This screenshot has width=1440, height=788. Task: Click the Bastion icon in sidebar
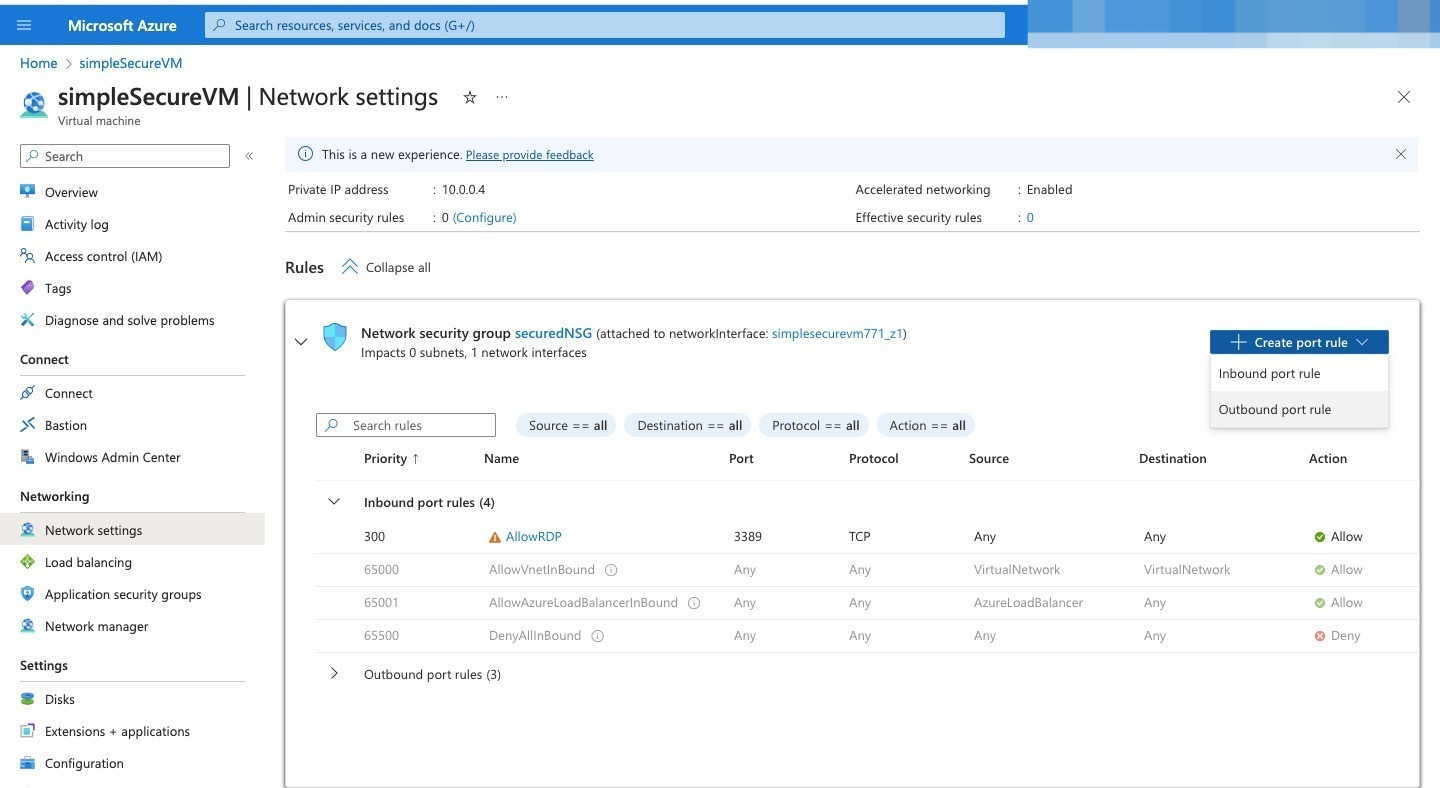point(28,425)
